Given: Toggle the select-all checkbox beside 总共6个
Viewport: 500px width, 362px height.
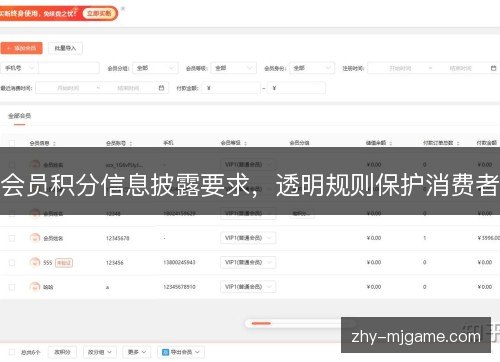Looking at the screenshot, I should (x=12, y=352).
